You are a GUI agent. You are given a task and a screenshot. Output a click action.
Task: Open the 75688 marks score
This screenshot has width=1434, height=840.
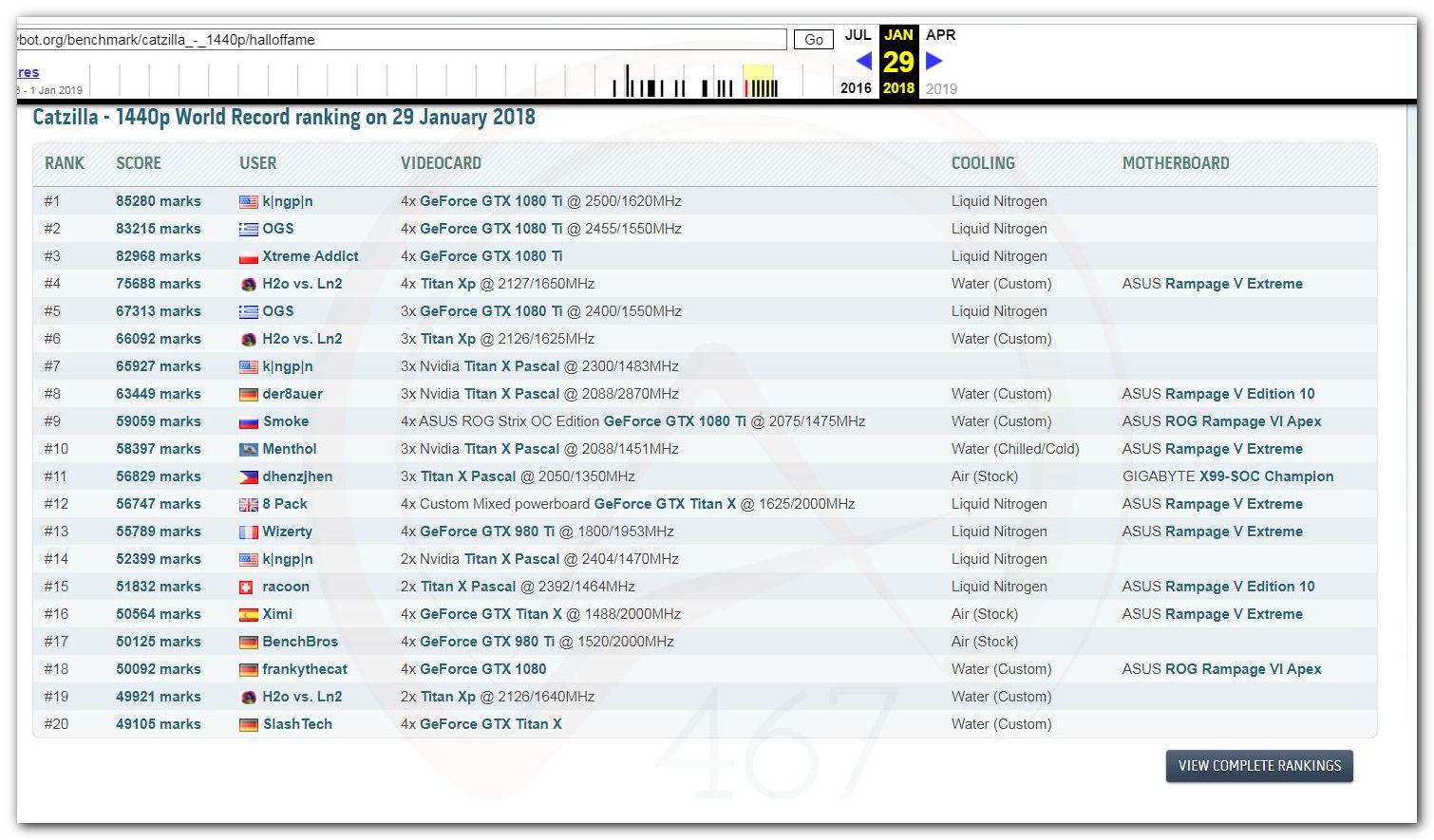click(x=159, y=284)
